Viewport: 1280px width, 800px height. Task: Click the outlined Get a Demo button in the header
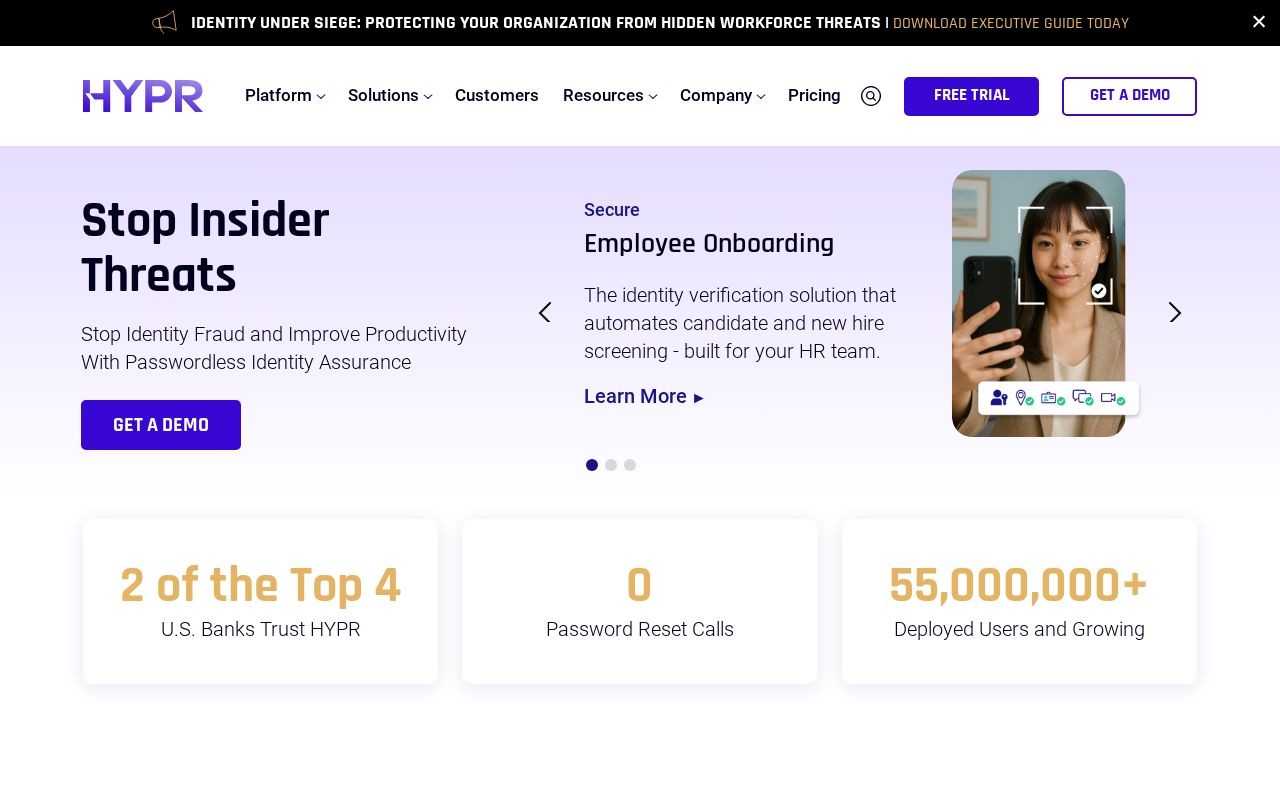coord(1129,96)
